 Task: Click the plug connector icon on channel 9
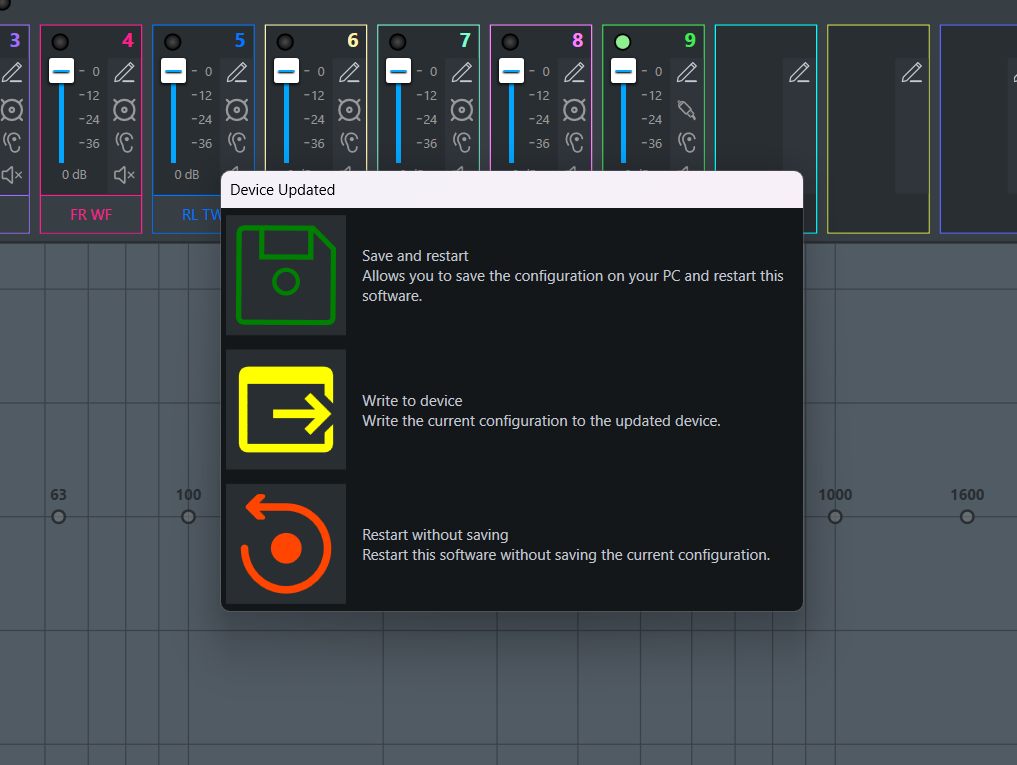pos(686,110)
